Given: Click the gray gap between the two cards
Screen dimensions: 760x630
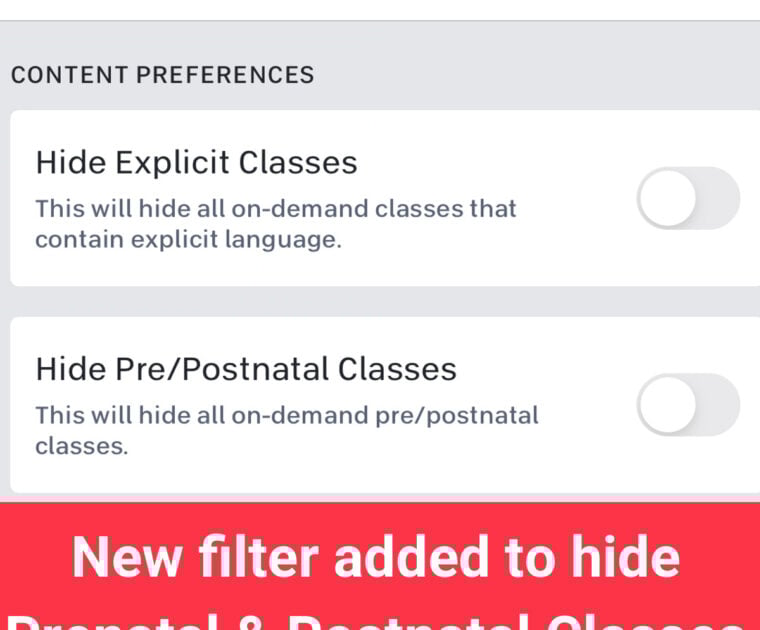Looking at the screenshot, I should [380, 301].
